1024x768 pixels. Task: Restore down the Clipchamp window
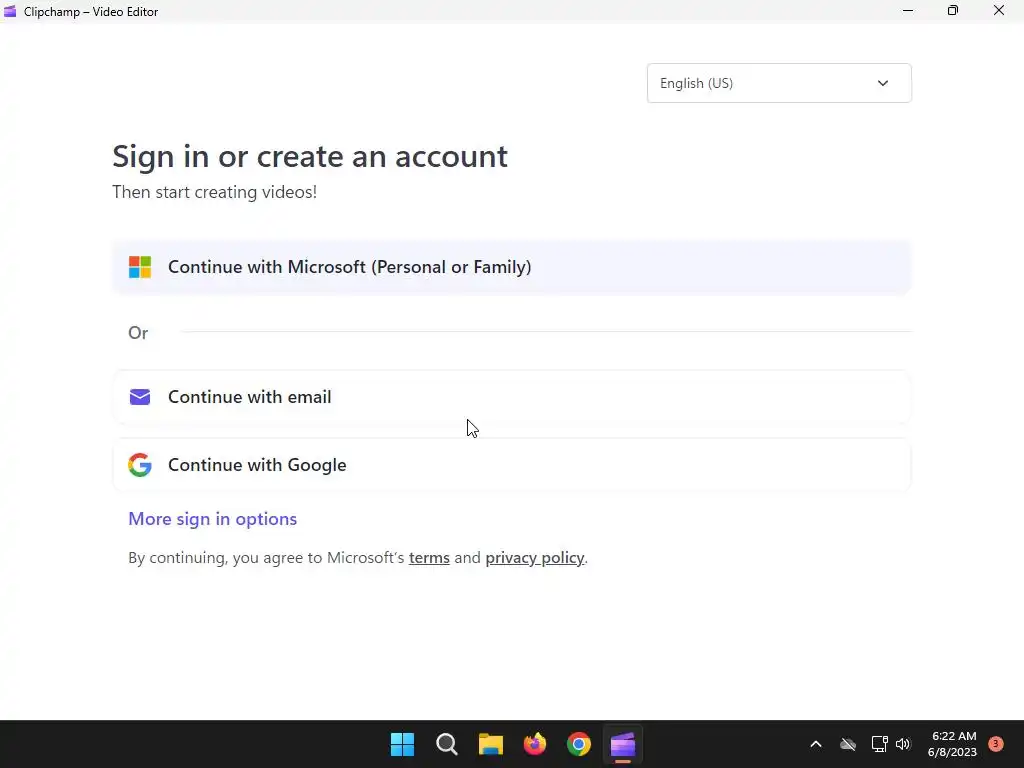pos(953,11)
